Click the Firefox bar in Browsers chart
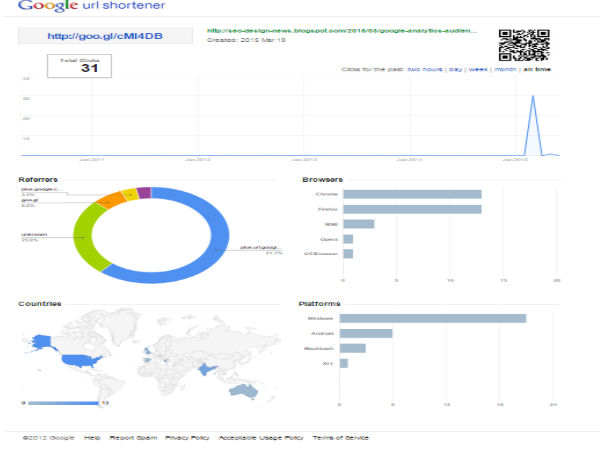This screenshot has height=450, width=600. coord(412,209)
